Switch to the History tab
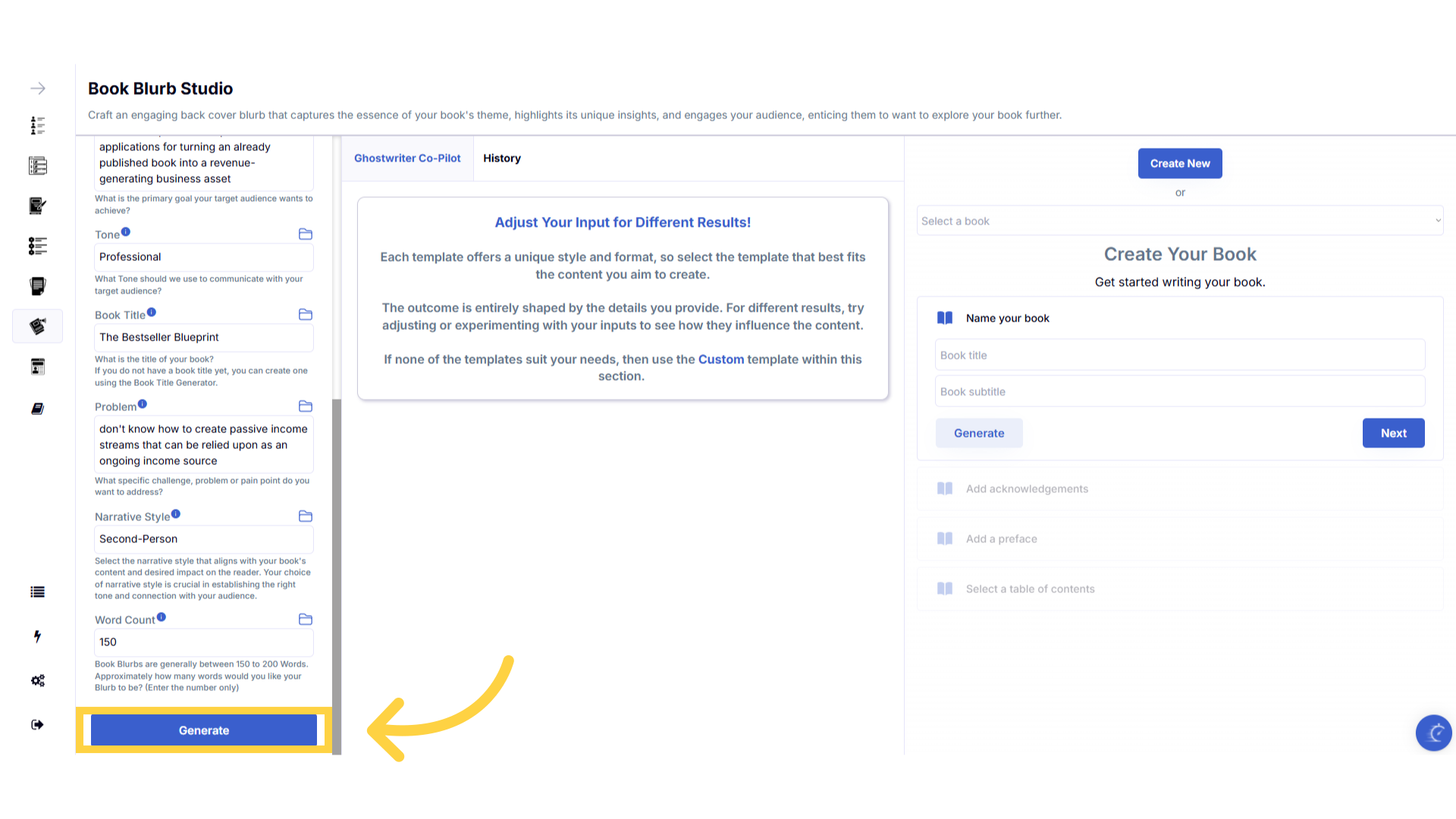Viewport: 1456px width, 819px height. coord(502,158)
